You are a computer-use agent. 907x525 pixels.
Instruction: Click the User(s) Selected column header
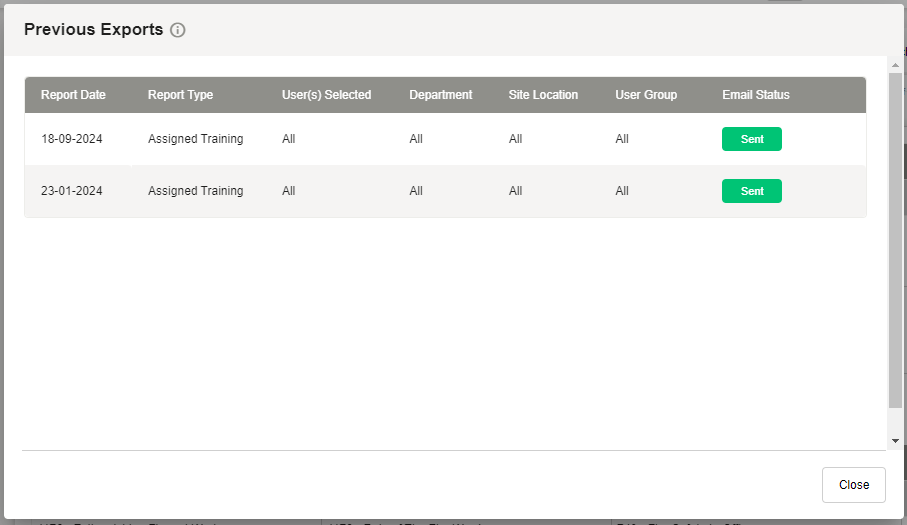coord(326,95)
